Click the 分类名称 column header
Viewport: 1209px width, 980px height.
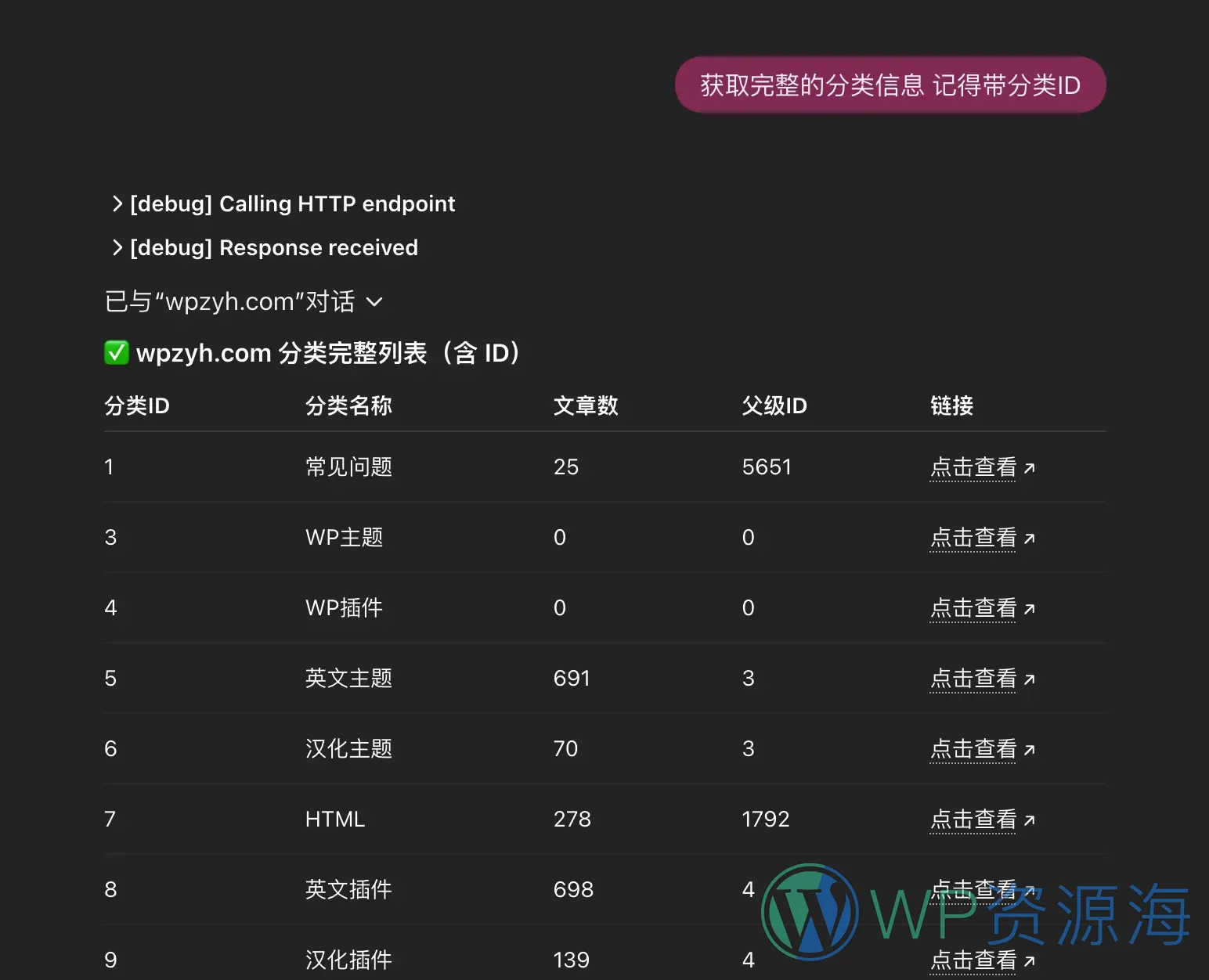click(348, 405)
